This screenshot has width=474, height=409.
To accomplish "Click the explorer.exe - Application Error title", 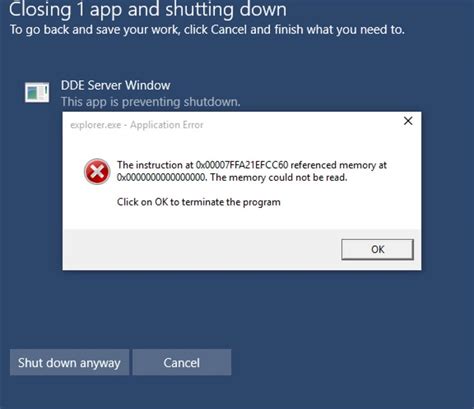I will click(x=137, y=125).
